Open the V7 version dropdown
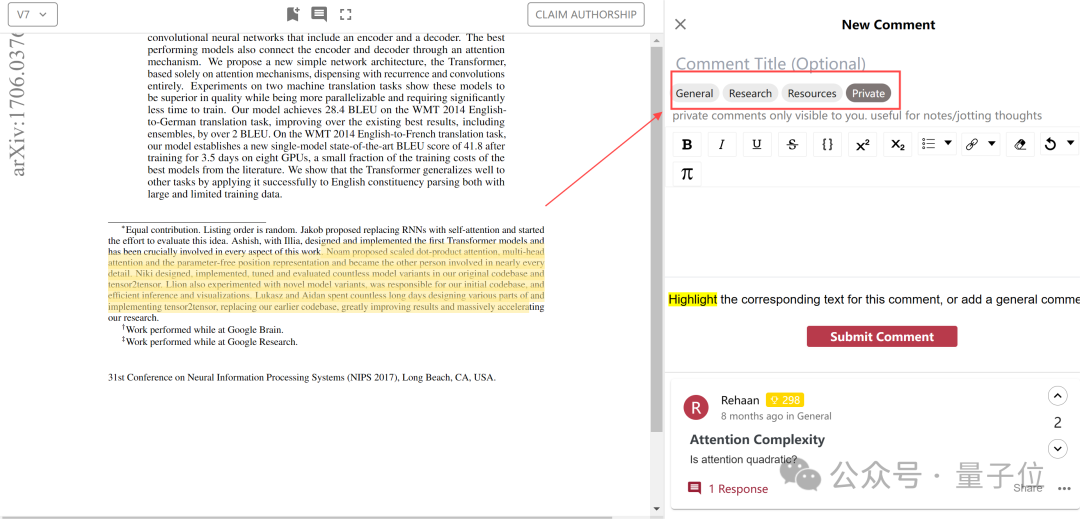Image resolution: width=1080 pixels, height=519 pixels. [32, 14]
